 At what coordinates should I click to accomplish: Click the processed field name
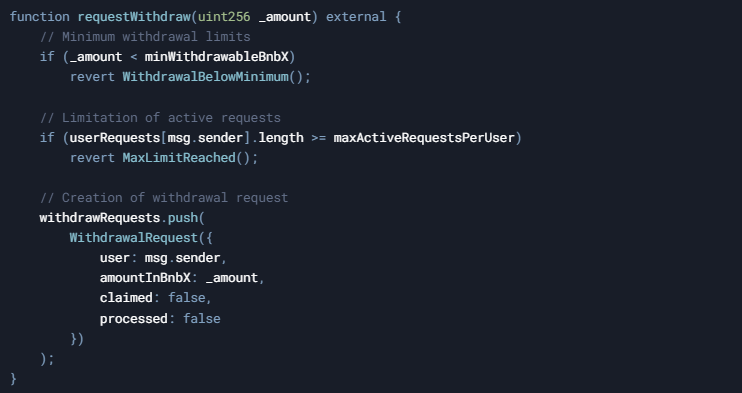pos(134,319)
